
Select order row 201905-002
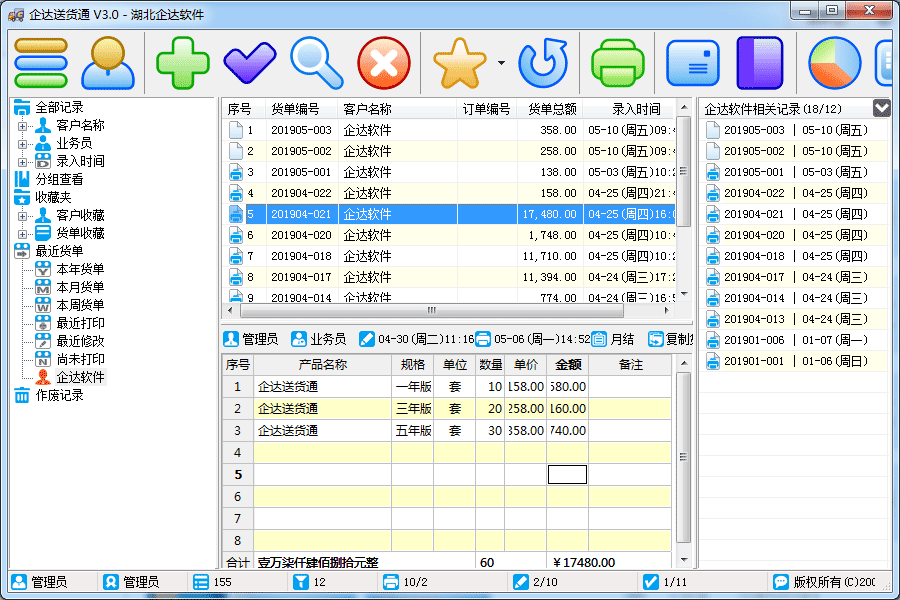click(449, 151)
